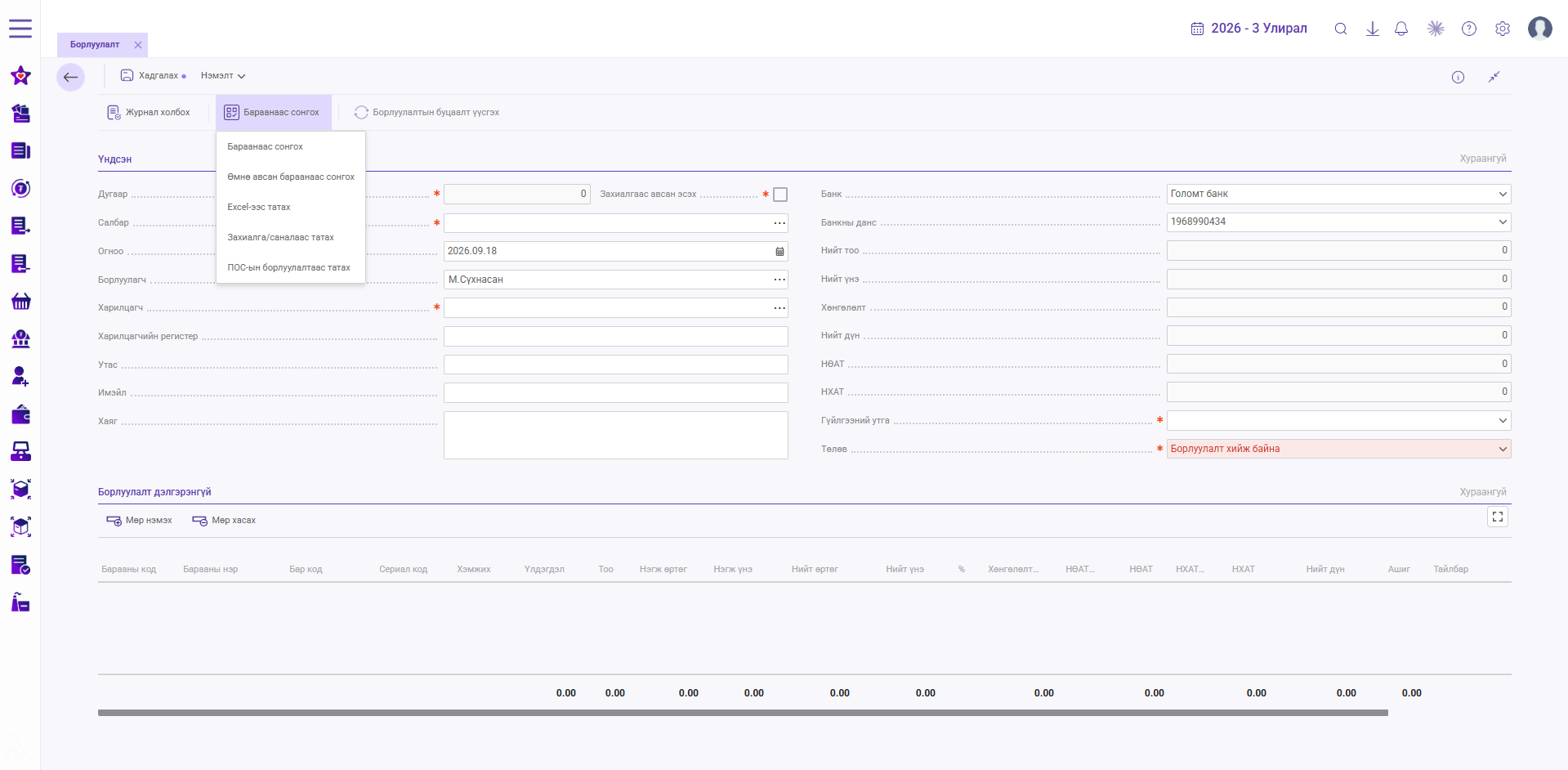
Task: Click the Журнал холбох button
Action: (149, 113)
